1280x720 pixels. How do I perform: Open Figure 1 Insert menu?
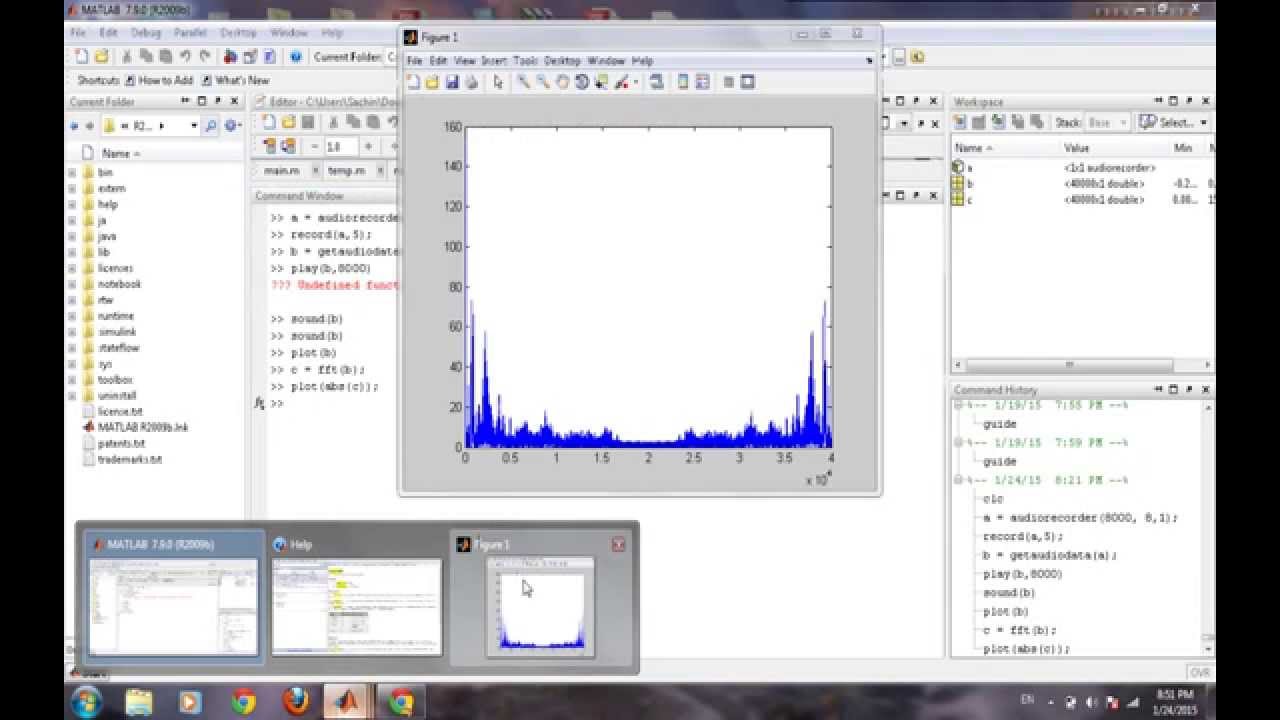point(494,61)
